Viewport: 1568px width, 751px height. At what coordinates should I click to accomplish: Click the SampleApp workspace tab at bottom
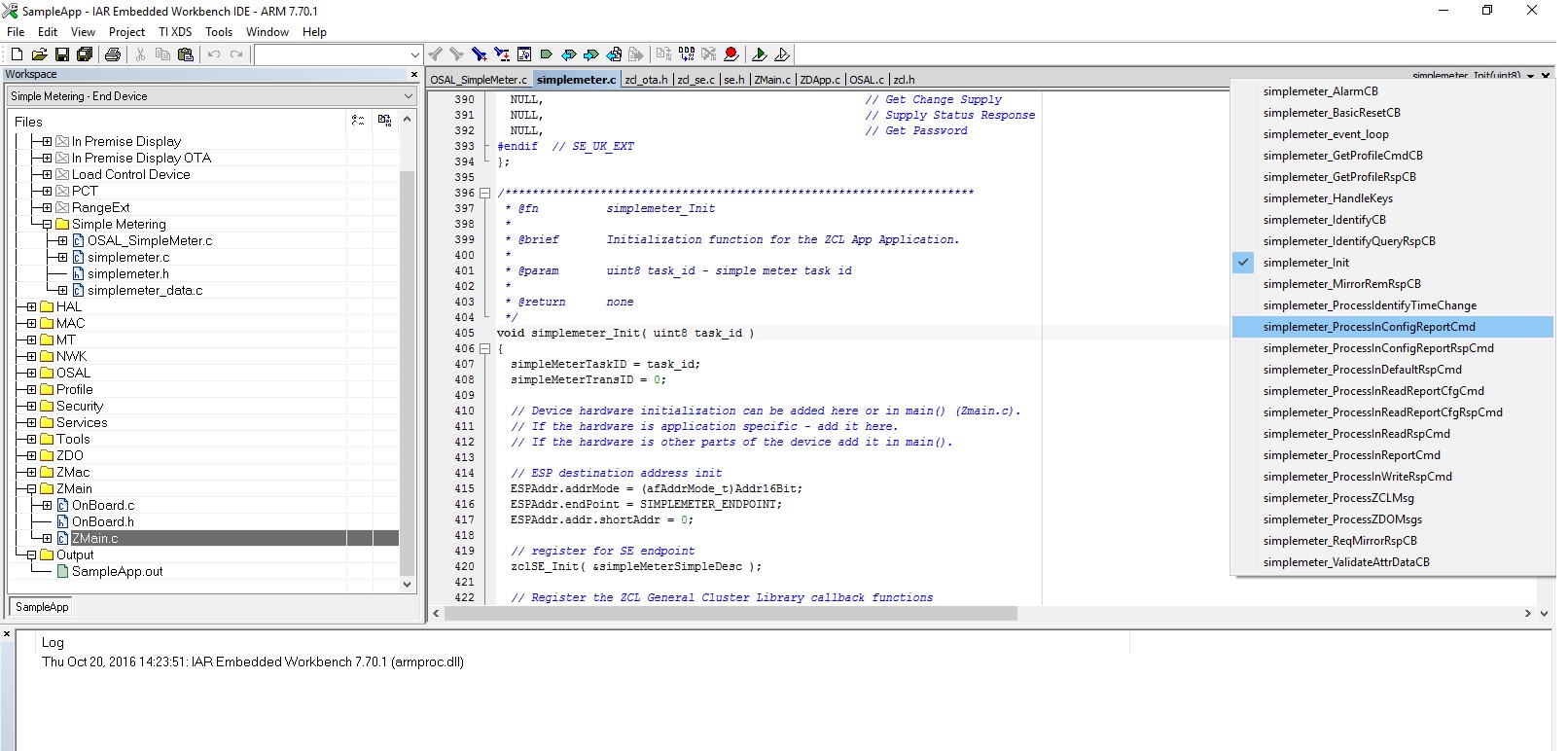coord(42,607)
